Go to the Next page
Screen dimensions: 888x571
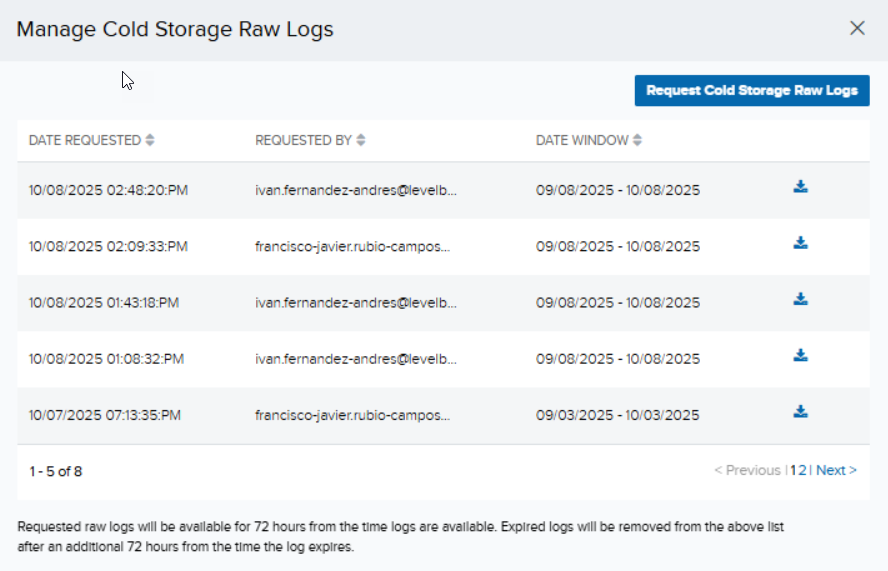(x=836, y=471)
